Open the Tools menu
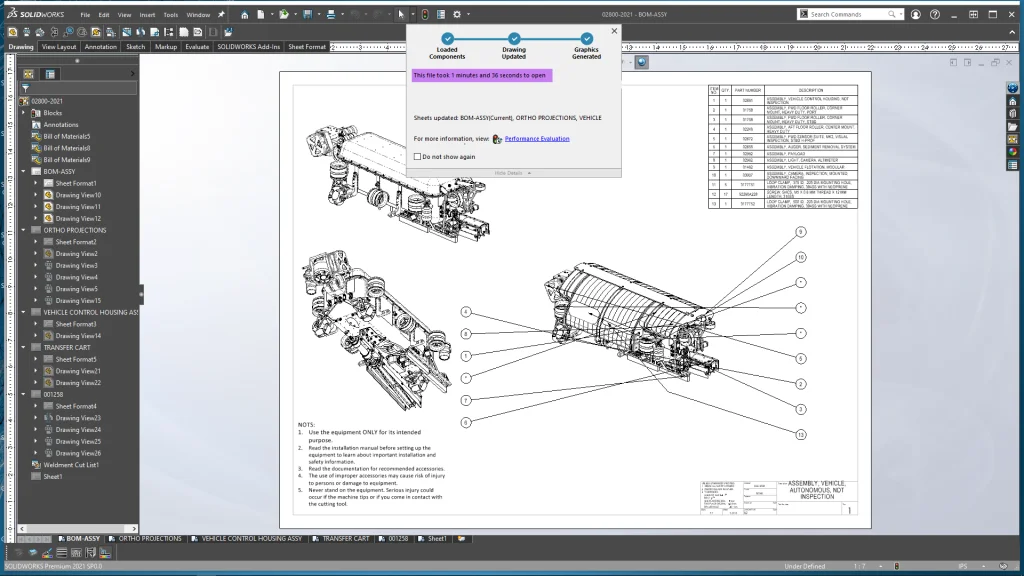1024x576 pixels. pyautogui.click(x=171, y=15)
